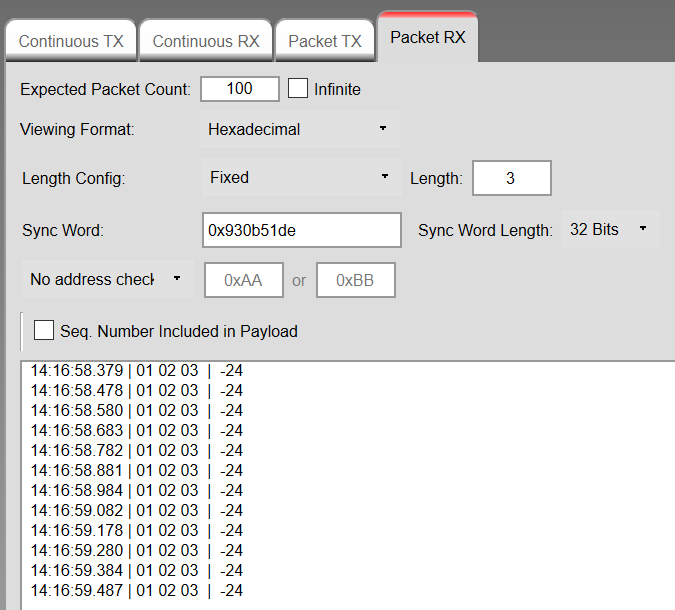
Task: Click the Length input field
Action: click(511, 178)
